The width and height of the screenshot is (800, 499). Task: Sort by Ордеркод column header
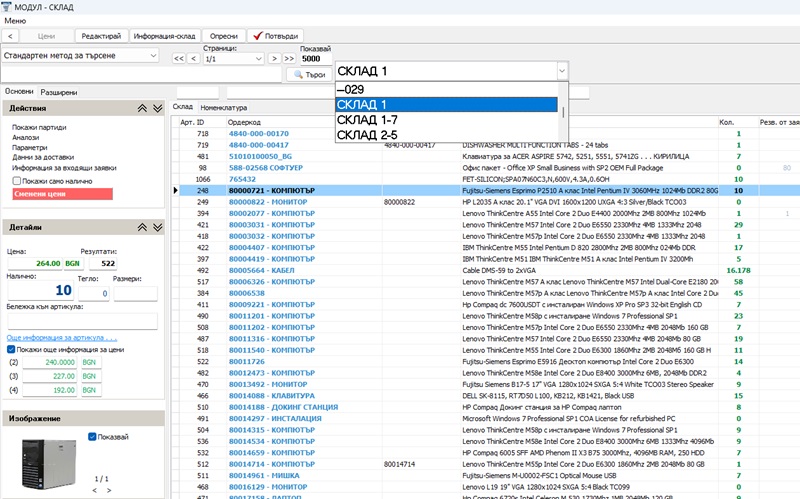tap(244, 122)
